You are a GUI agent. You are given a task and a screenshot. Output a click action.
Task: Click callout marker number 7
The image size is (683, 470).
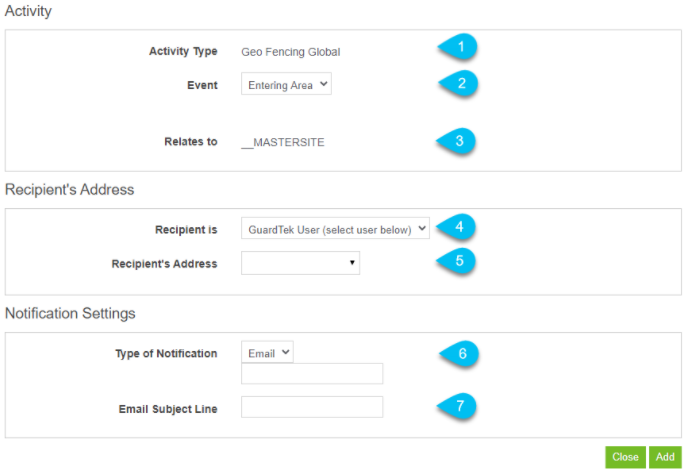457,406
